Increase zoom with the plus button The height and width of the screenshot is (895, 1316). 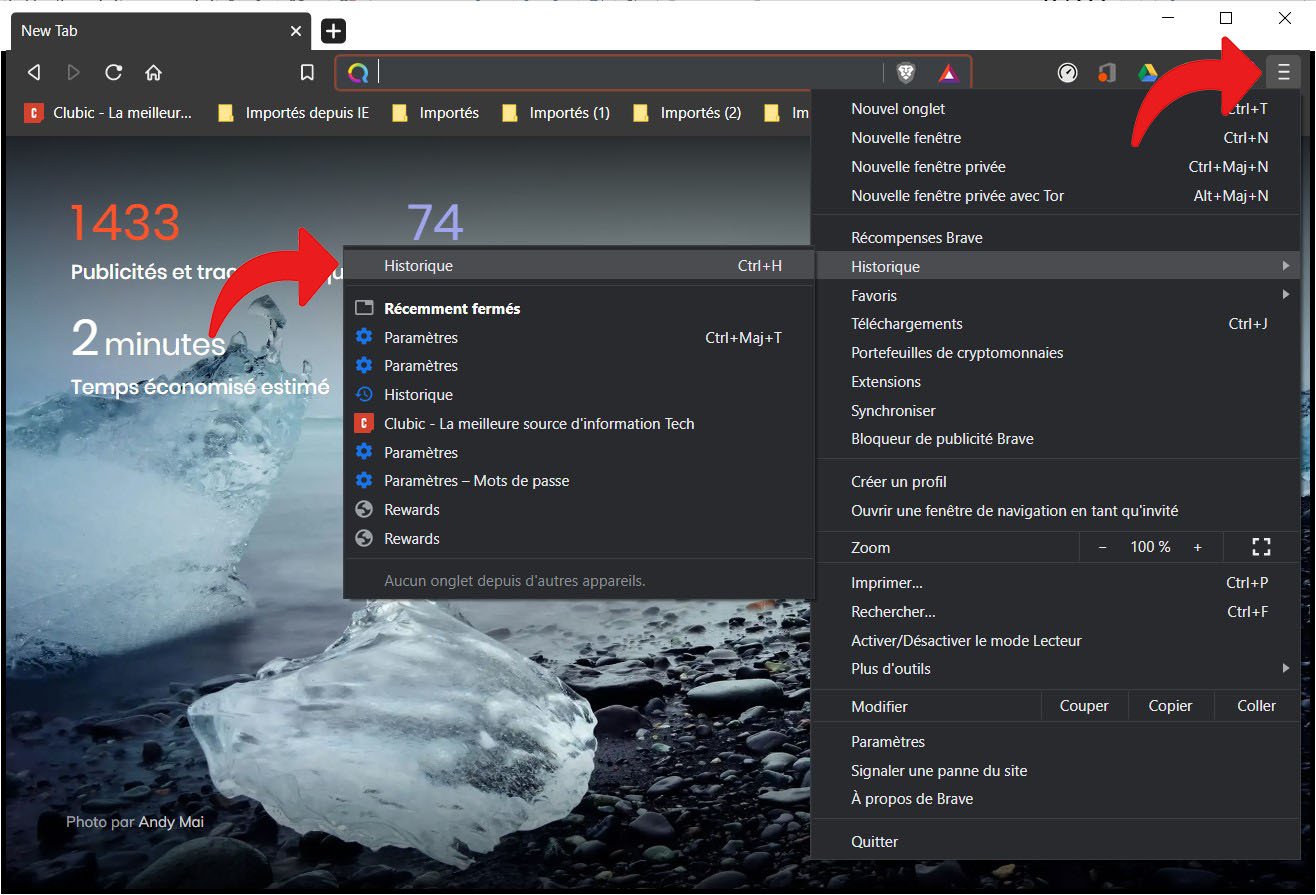[1197, 547]
